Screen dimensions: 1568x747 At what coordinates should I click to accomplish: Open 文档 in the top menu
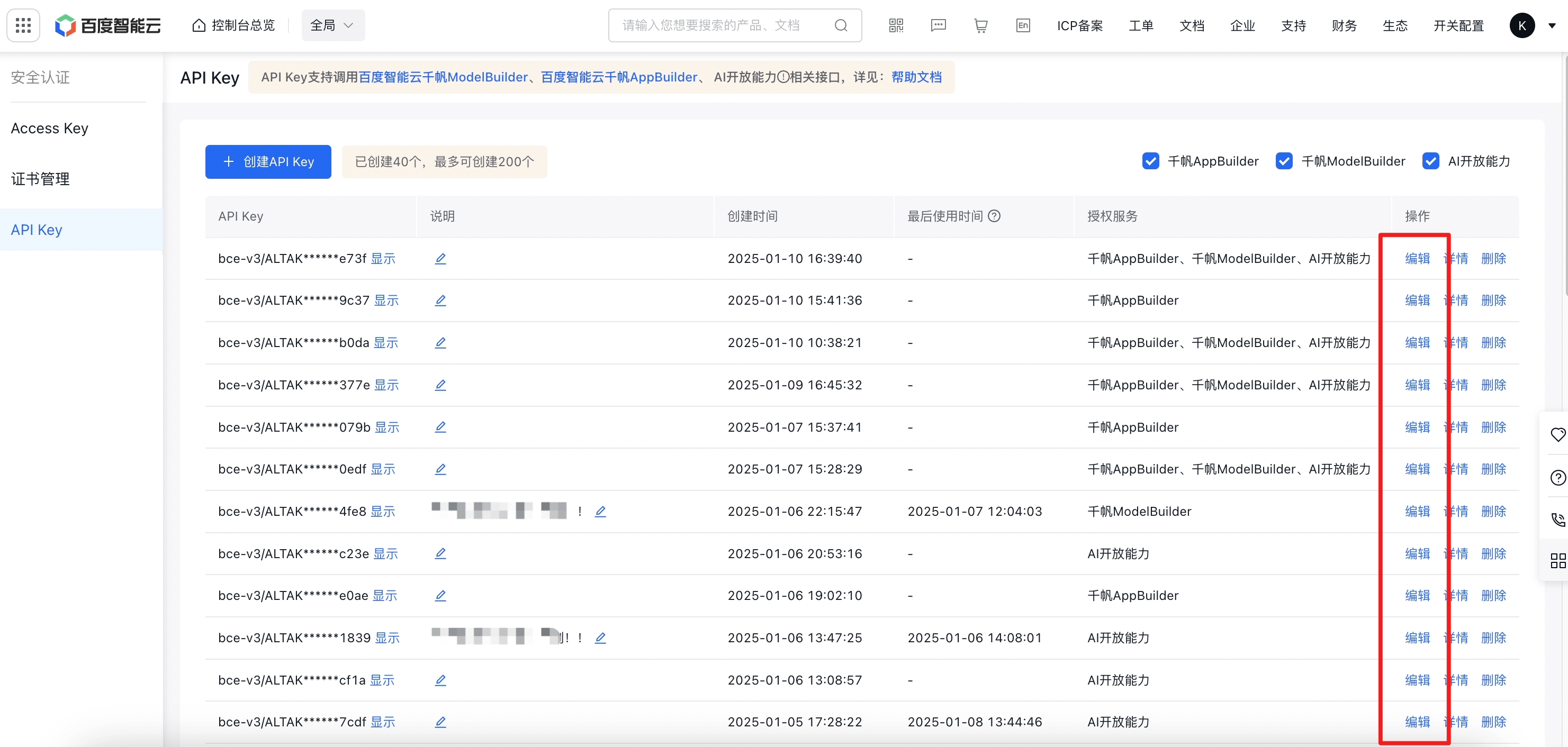[x=1192, y=25]
